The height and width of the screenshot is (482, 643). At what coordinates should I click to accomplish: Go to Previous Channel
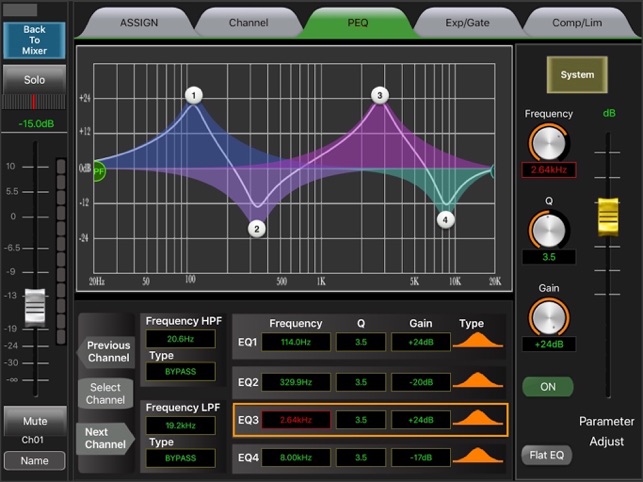(x=106, y=352)
